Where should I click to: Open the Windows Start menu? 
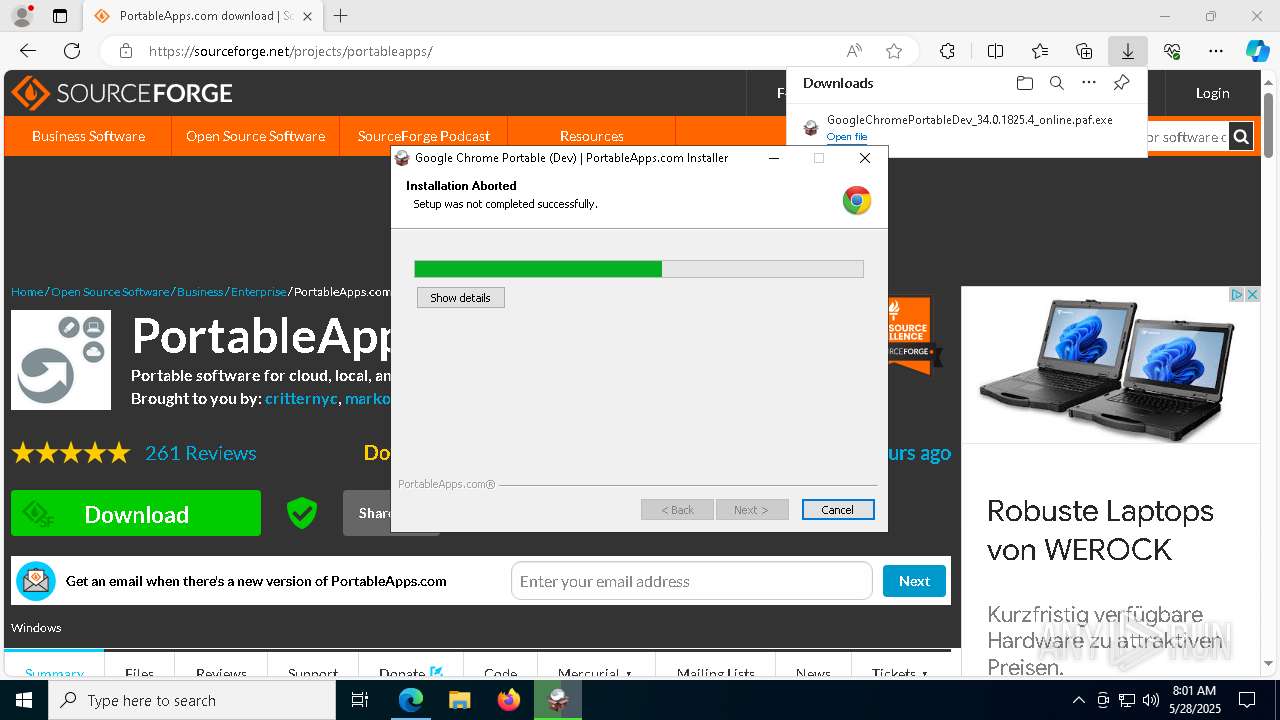coord(24,700)
